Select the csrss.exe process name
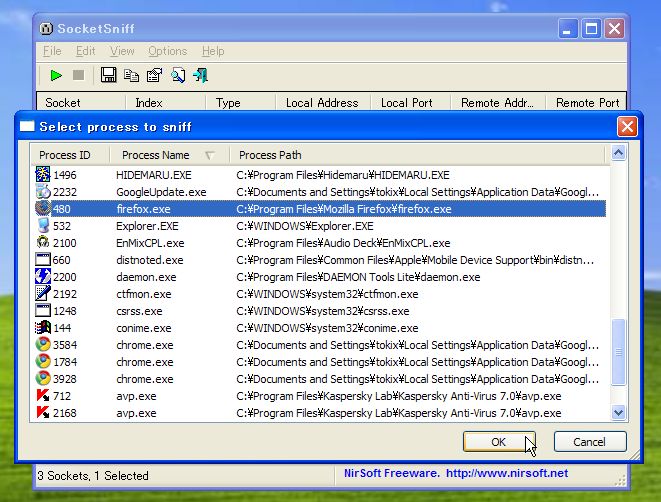661x502 pixels. [139, 311]
